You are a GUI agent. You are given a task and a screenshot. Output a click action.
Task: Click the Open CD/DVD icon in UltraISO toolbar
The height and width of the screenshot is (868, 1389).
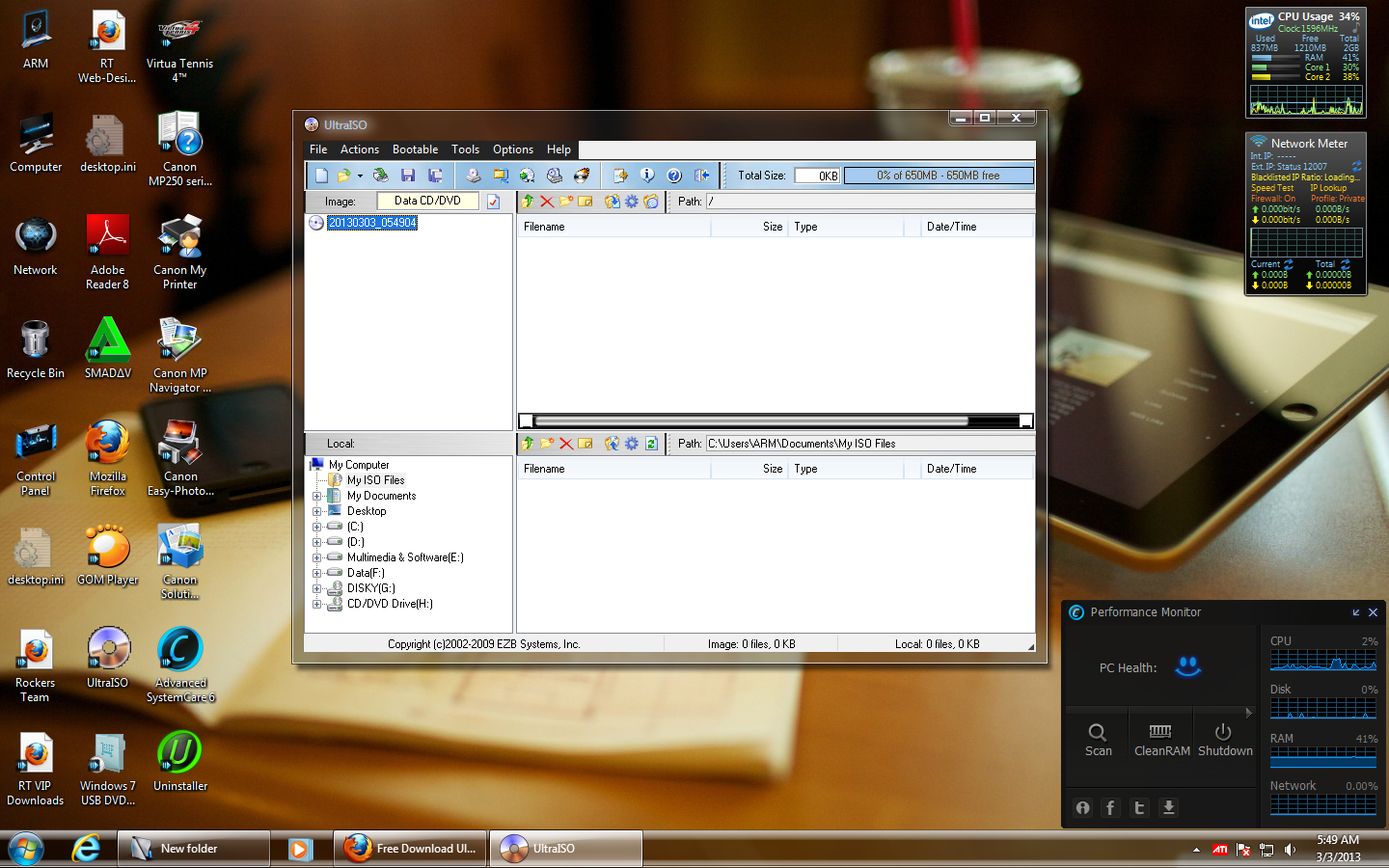tap(381, 176)
